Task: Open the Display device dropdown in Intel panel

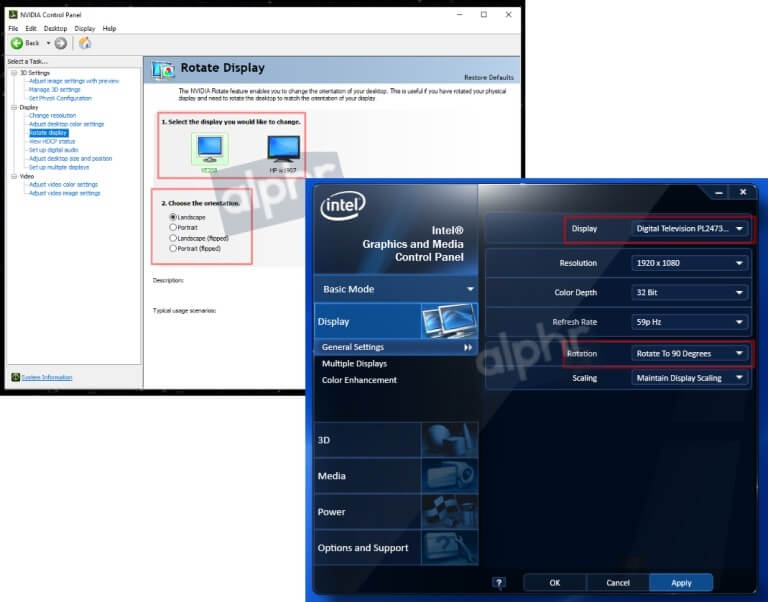Action: coord(690,229)
